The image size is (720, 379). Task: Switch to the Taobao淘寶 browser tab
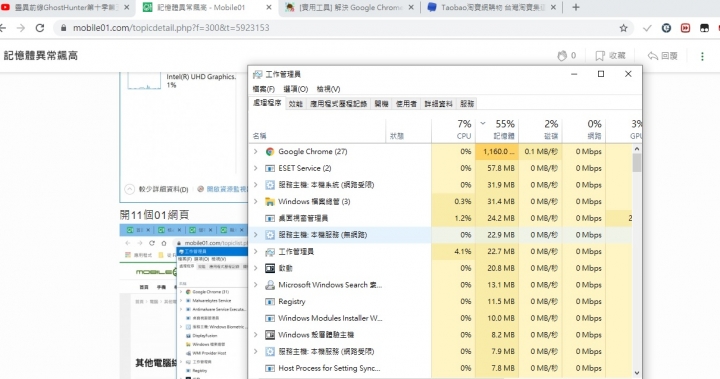click(491, 7)
